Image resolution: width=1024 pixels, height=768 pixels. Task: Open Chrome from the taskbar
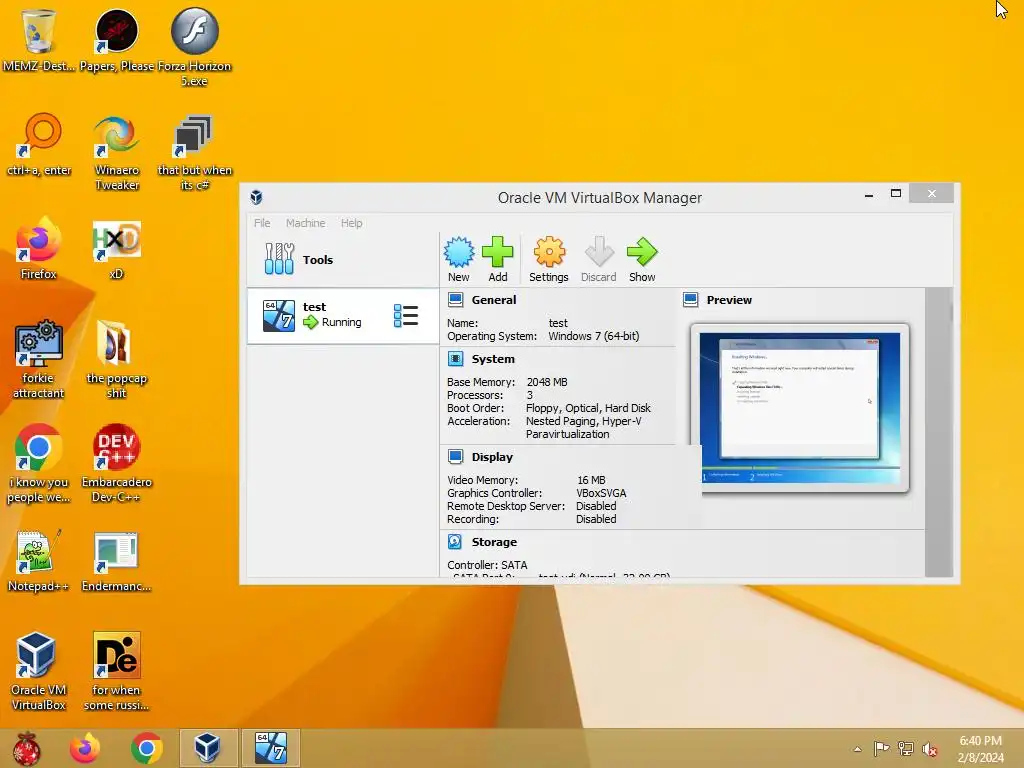tap(146, 748)
